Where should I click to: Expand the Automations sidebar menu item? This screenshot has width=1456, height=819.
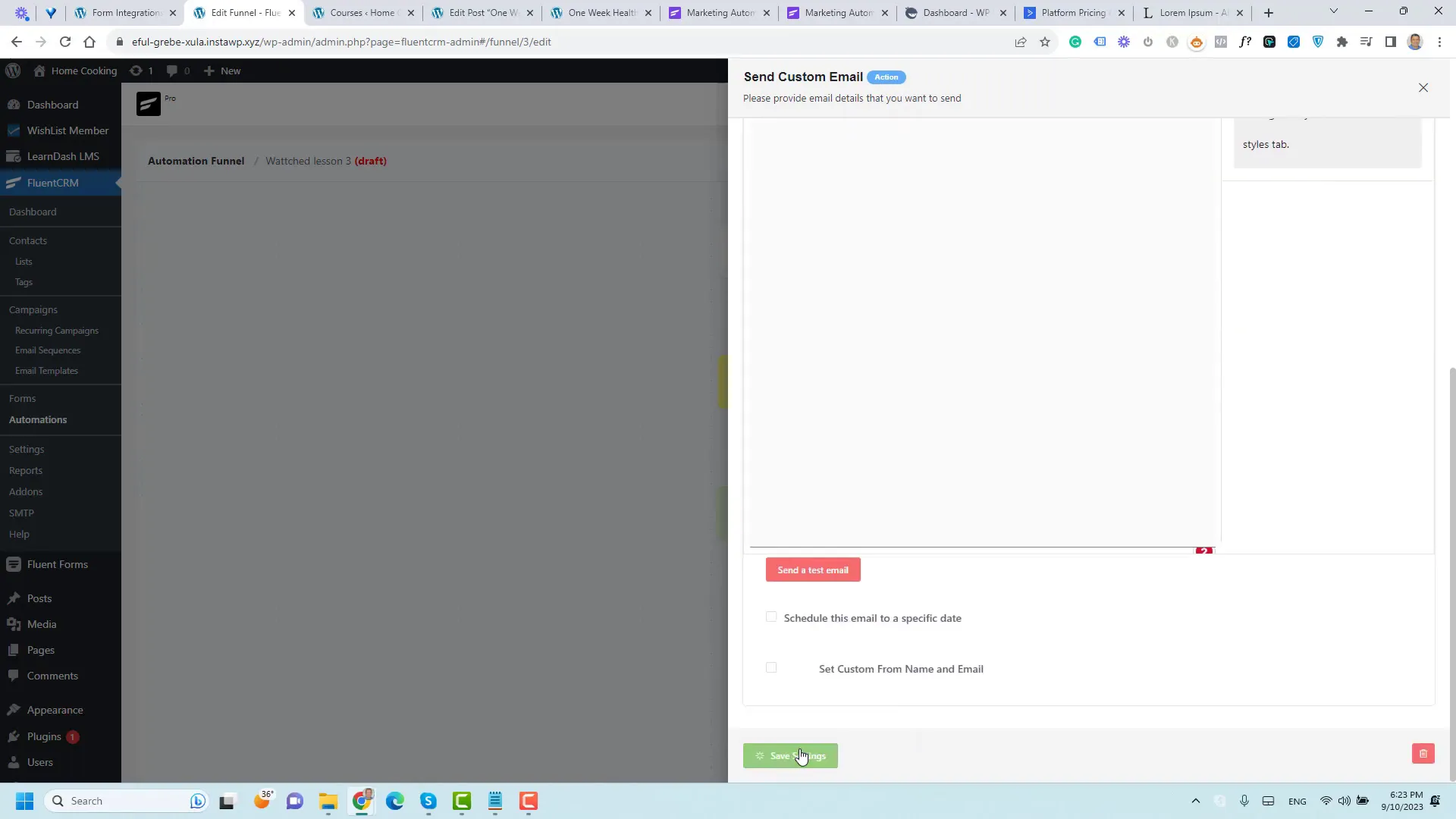click(x=37, y=419)
